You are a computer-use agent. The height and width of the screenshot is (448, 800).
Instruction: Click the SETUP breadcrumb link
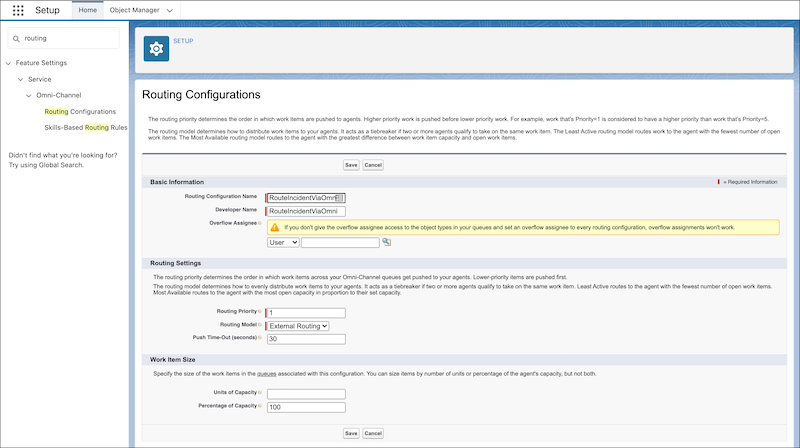pos(183,41)
